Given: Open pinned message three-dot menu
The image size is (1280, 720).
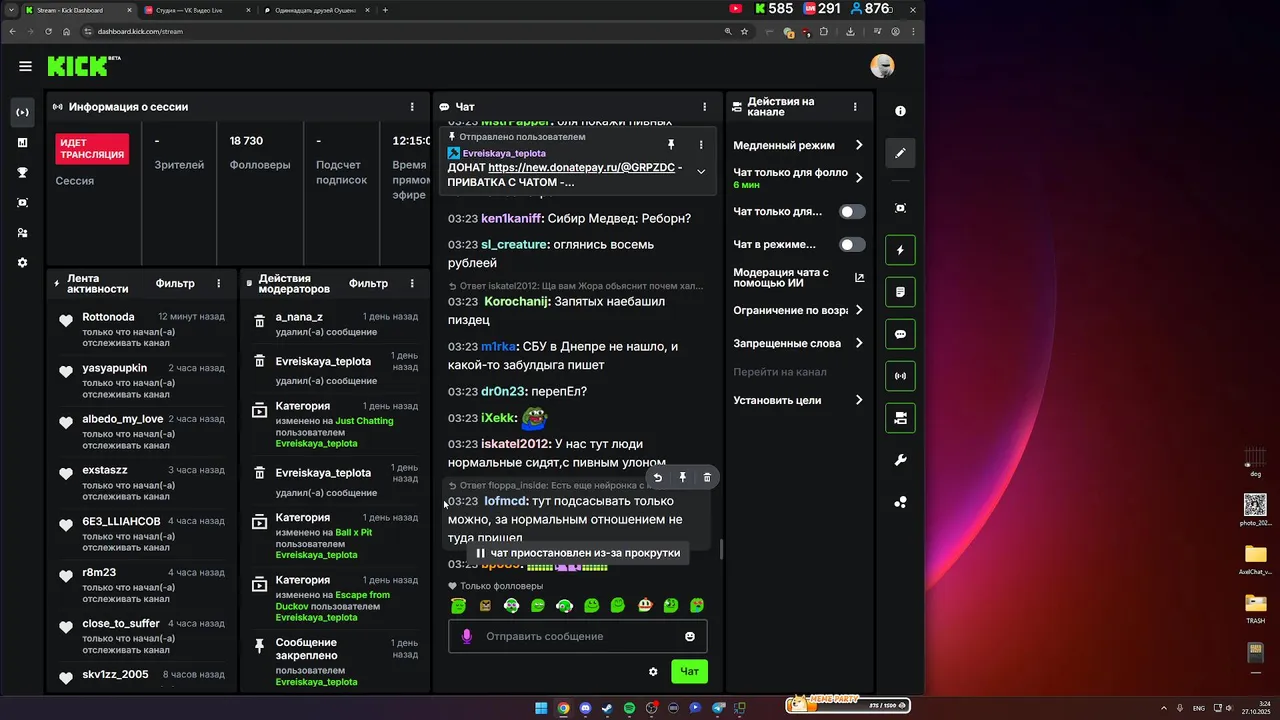Looking at the screenshot, I should click(701, 145).
